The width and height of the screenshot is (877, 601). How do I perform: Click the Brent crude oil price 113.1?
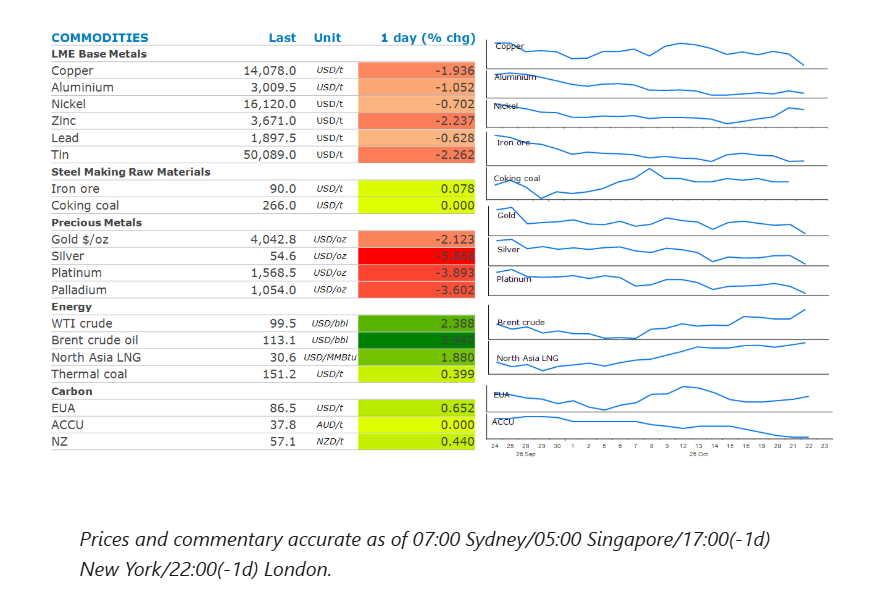click(279, 340)
